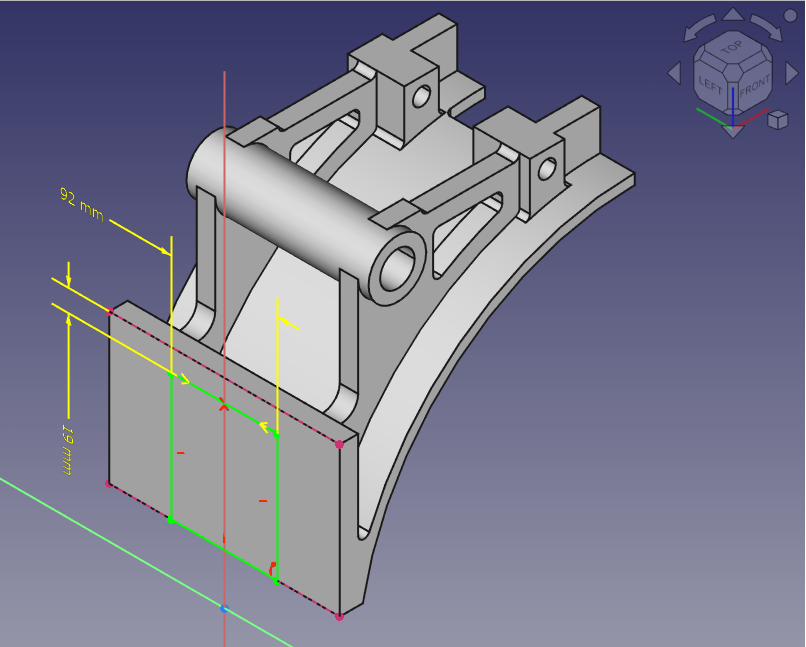The image size is (806, 647).
Task: Rotate view with clockwise curved arrow
Action: (766, 27)
